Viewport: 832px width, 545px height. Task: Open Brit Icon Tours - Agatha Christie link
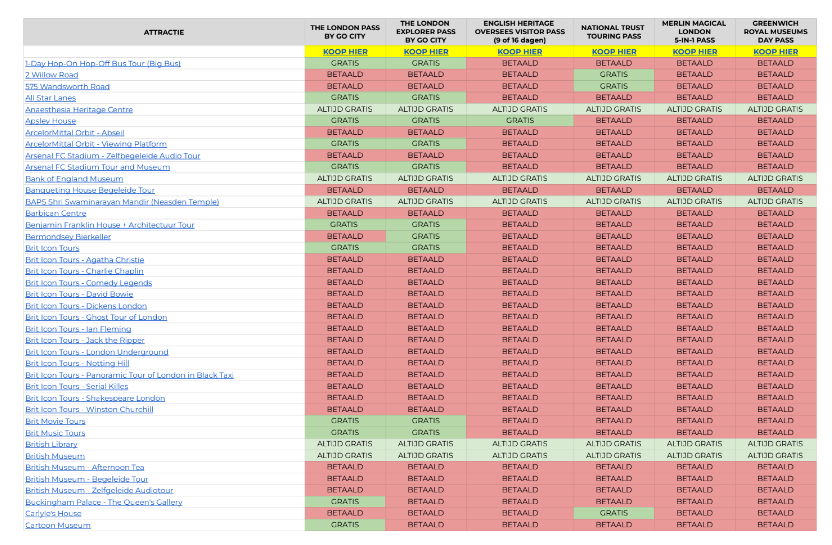[x=84, y=259]
